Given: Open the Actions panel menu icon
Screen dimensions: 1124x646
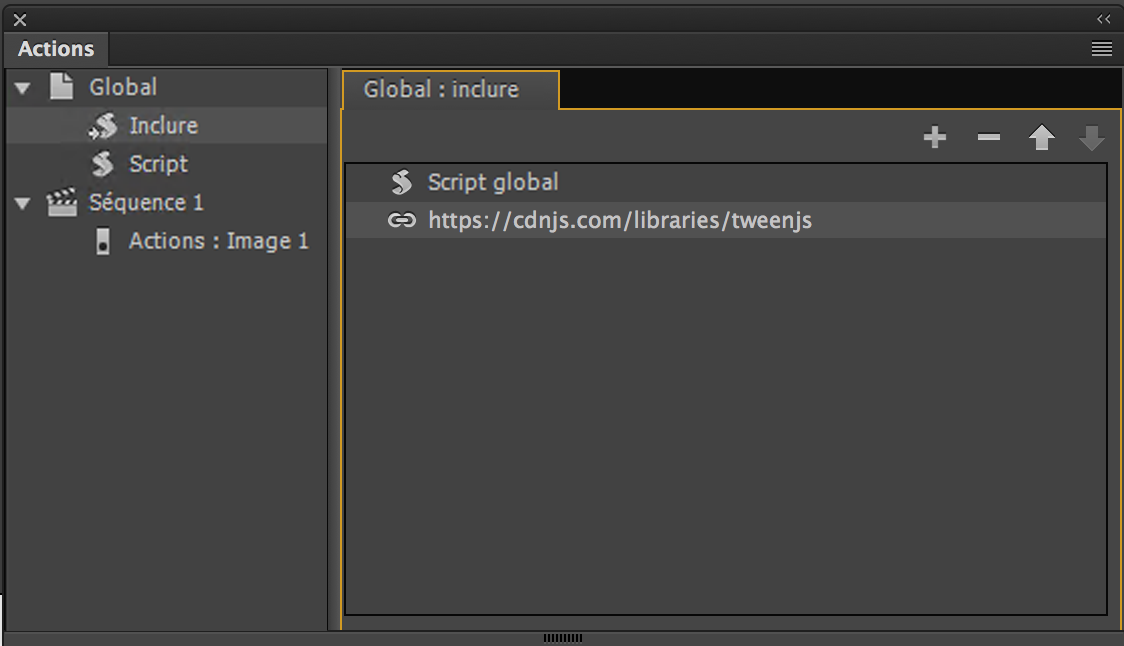Looking at the screenshot, I should 1101,48.
